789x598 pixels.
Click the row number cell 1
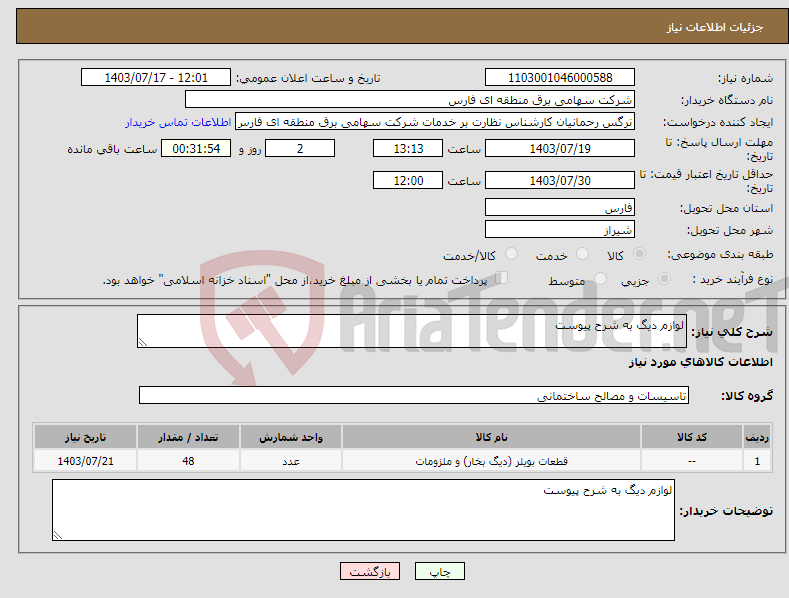(x=757, y=461)
